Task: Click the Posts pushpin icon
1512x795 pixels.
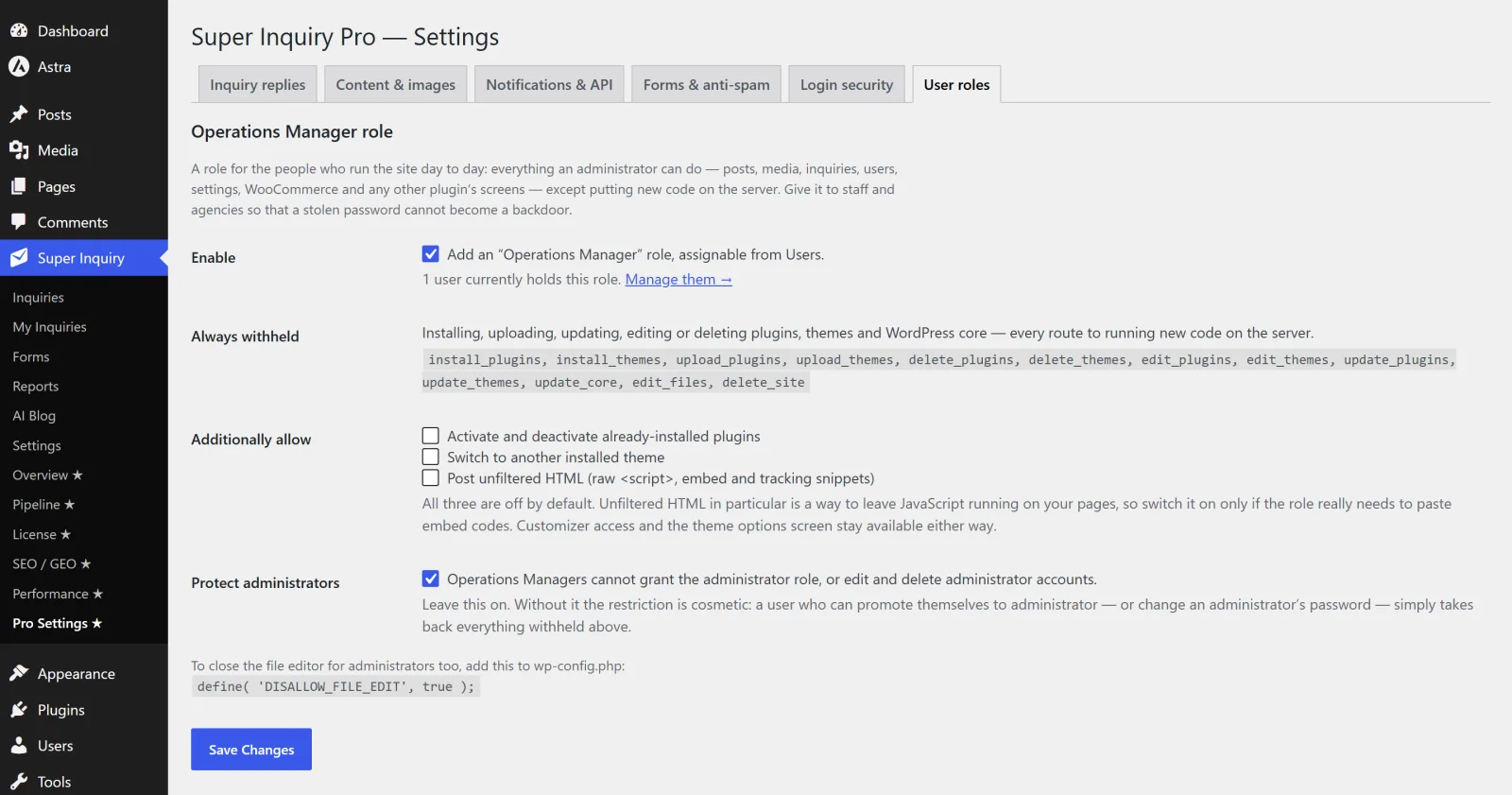Action: point(19,114)
